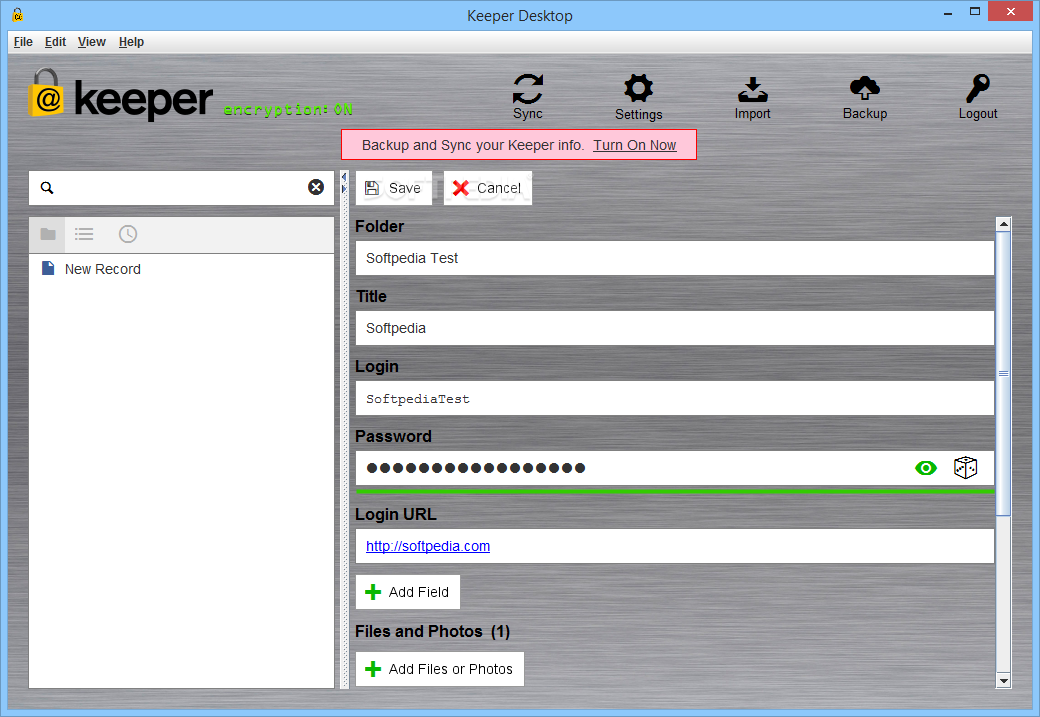Maximize the Keeper Desktop window
Viewport: 1040px width, 717px height.
pyautogui.click(x=974, y=11)
